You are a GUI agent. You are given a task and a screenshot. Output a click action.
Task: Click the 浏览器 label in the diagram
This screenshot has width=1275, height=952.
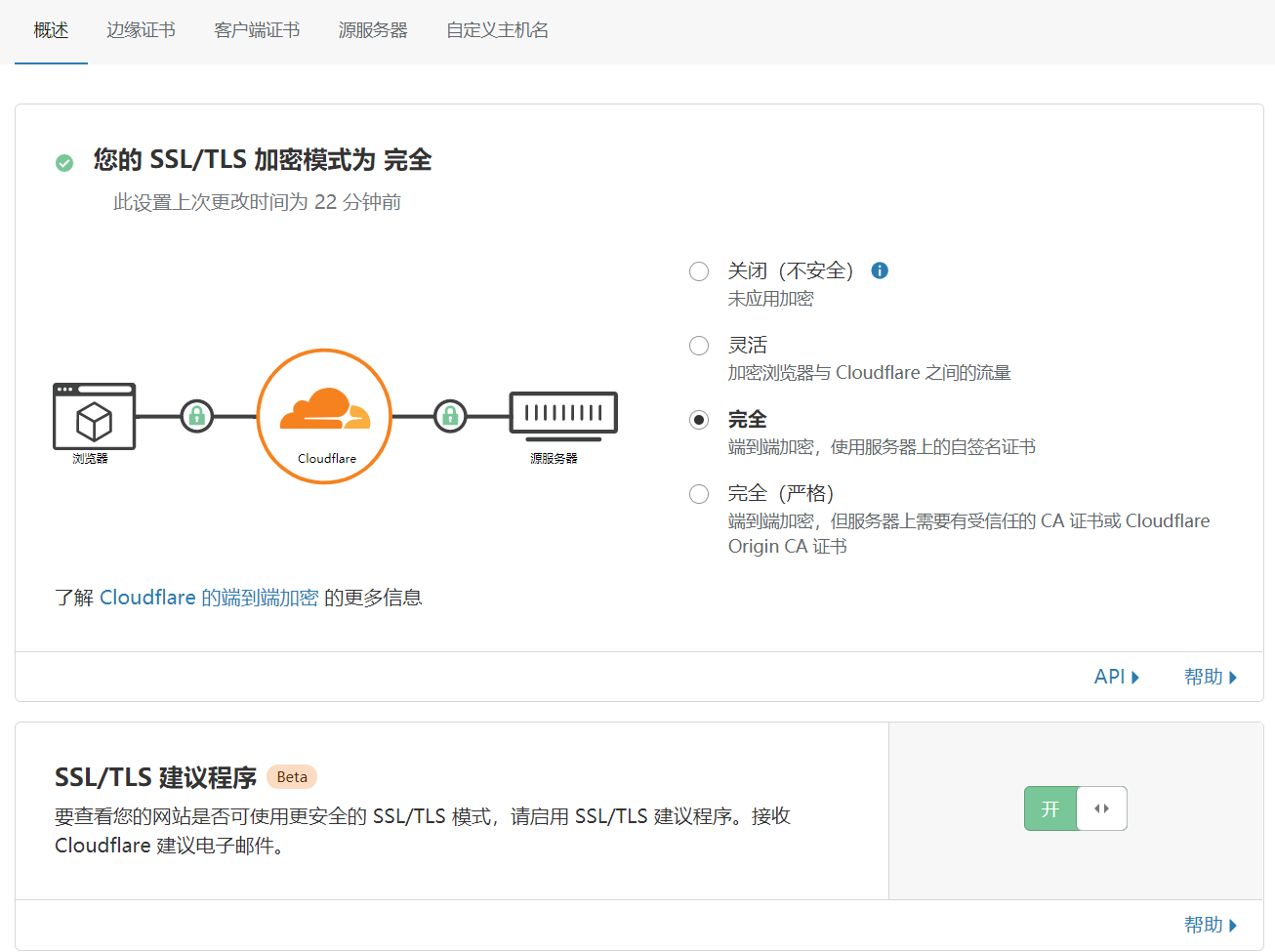coord(90,459)
